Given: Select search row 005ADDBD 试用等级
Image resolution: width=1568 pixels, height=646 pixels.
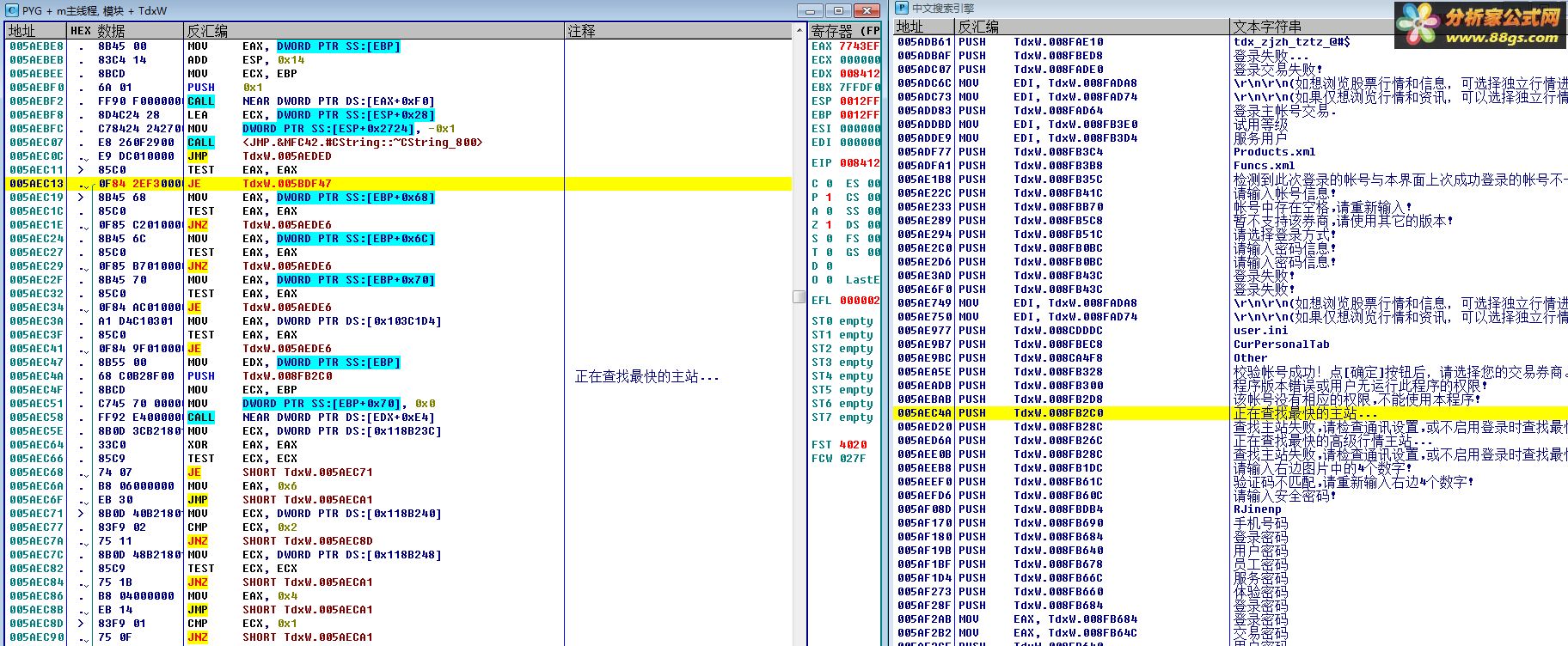Looking at the screenshot, I should click(1231, 125).
